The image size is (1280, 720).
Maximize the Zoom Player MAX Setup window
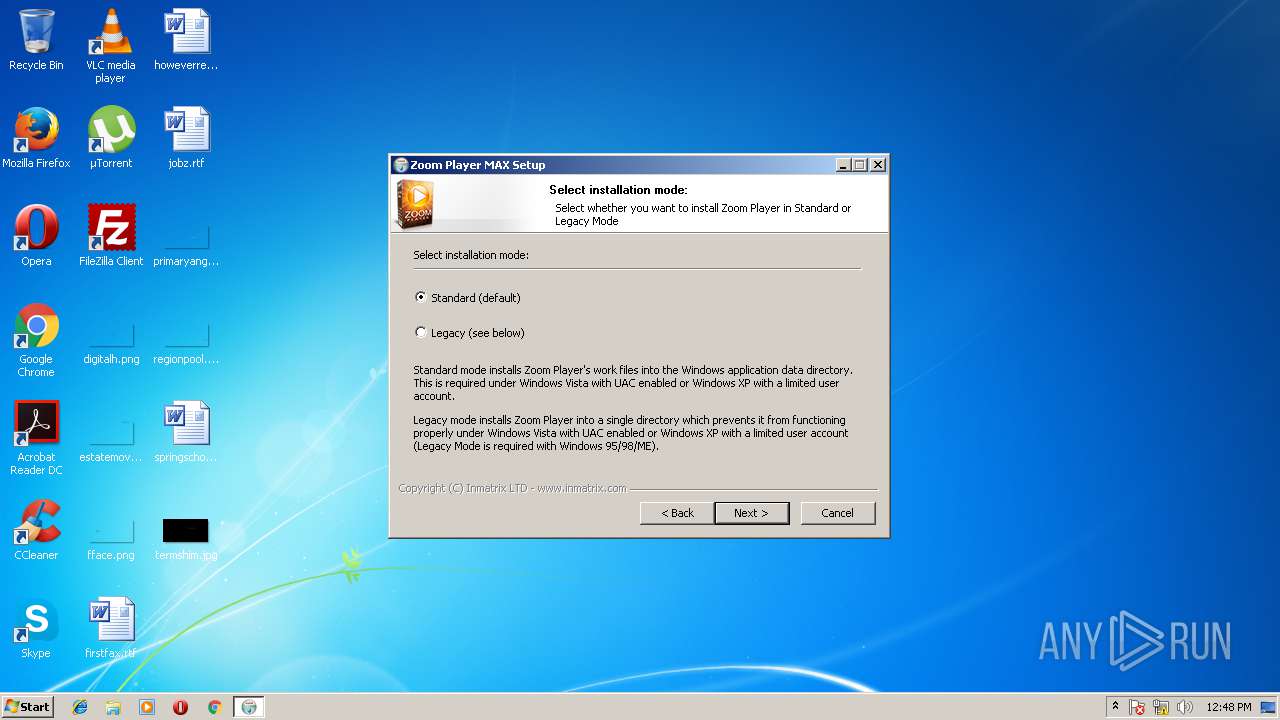point(860,165)
